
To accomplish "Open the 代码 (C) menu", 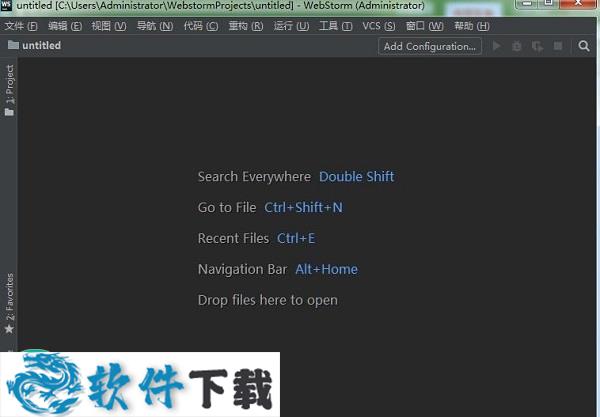I will pos(201,26).
